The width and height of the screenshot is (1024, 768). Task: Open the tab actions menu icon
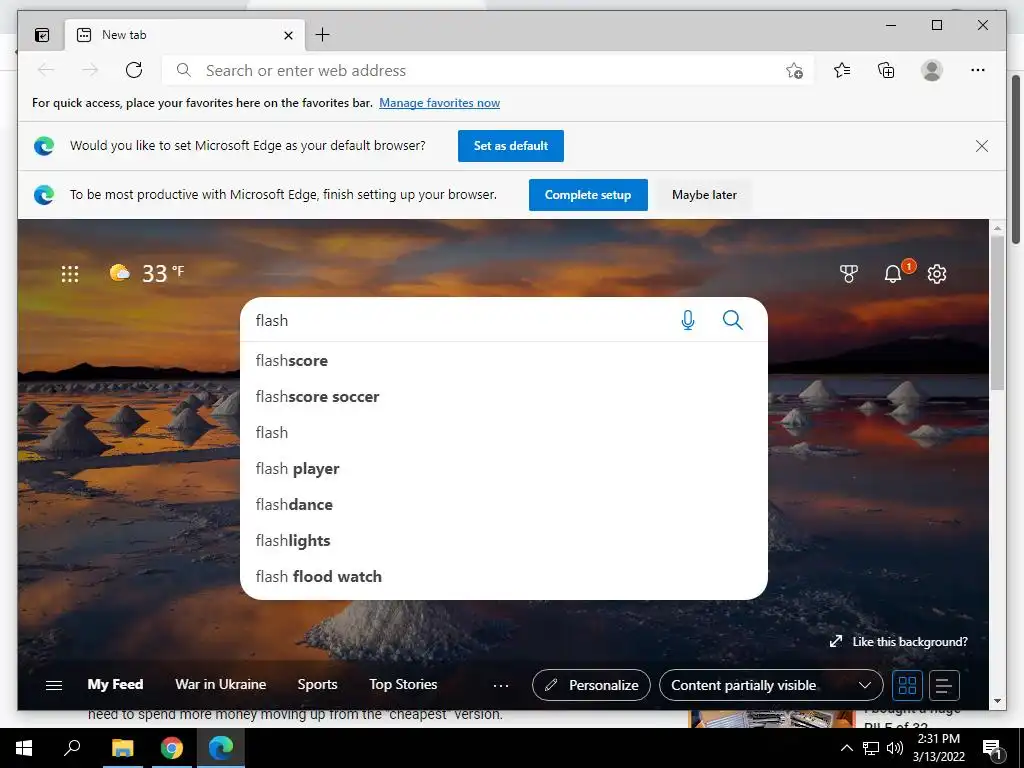42,35
